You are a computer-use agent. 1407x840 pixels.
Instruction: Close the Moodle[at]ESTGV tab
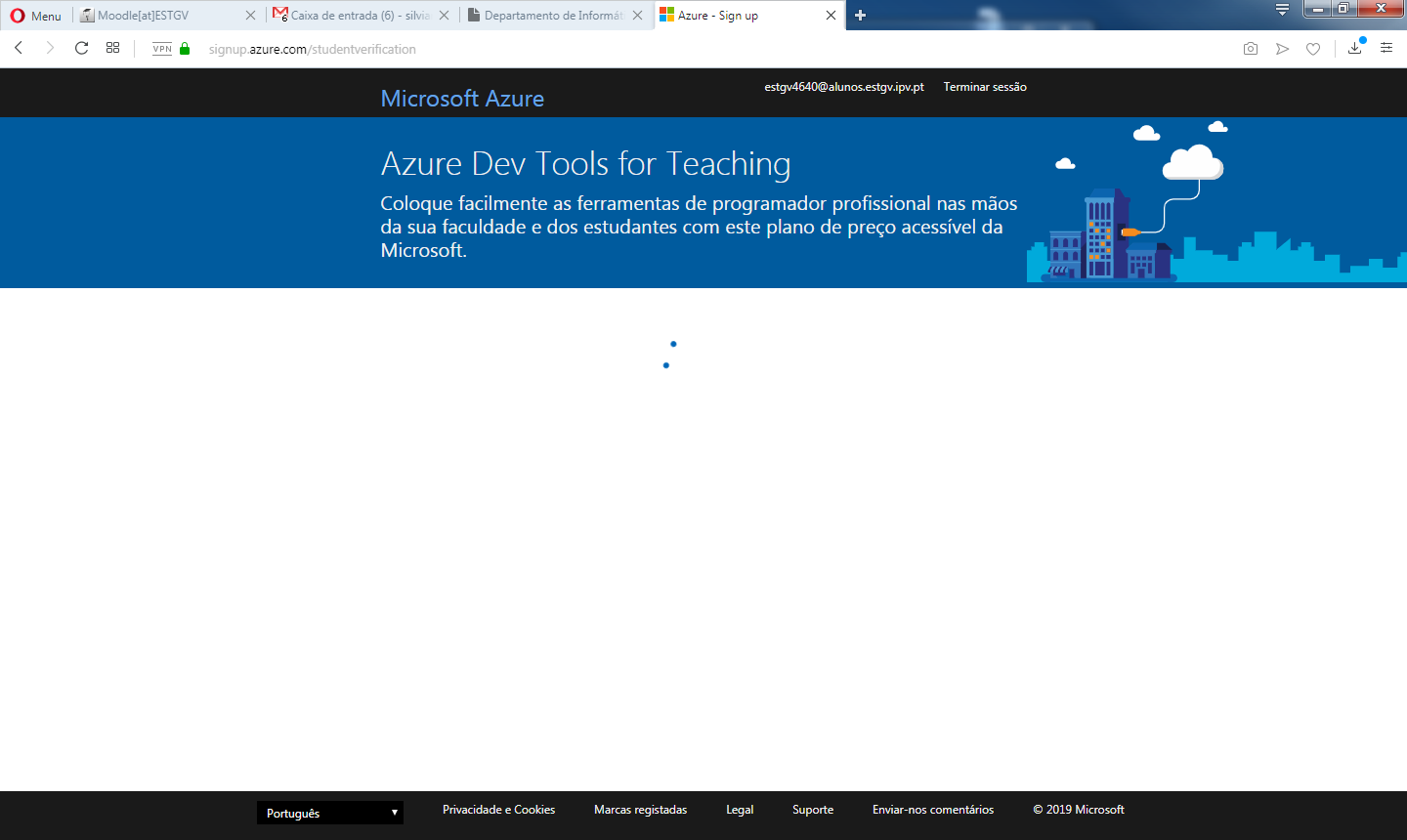pyautogui.click(x=250, y=16)
